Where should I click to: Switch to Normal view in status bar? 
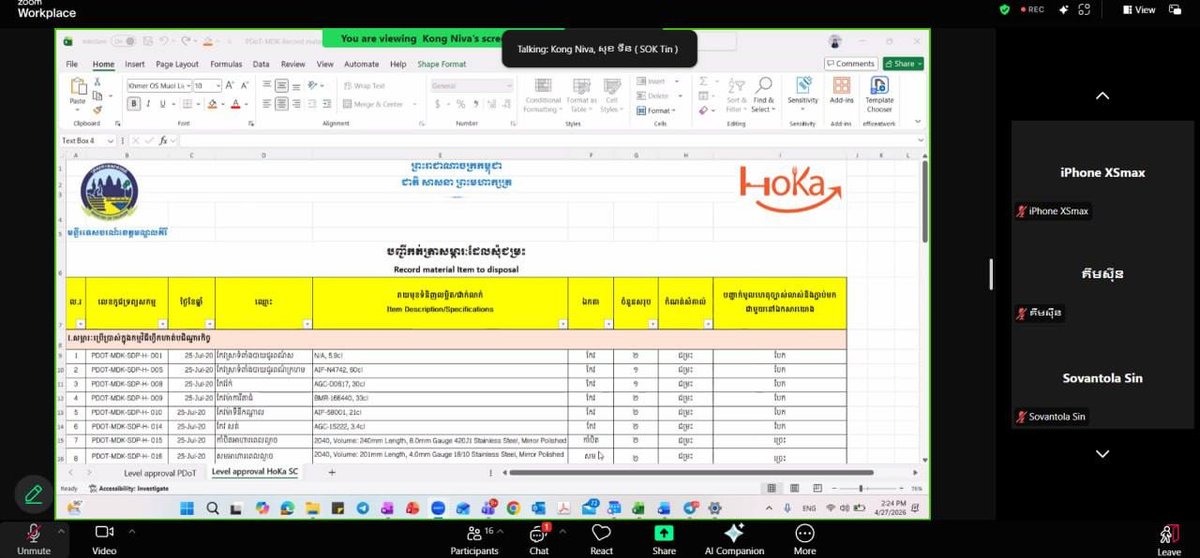click(771, 488)
